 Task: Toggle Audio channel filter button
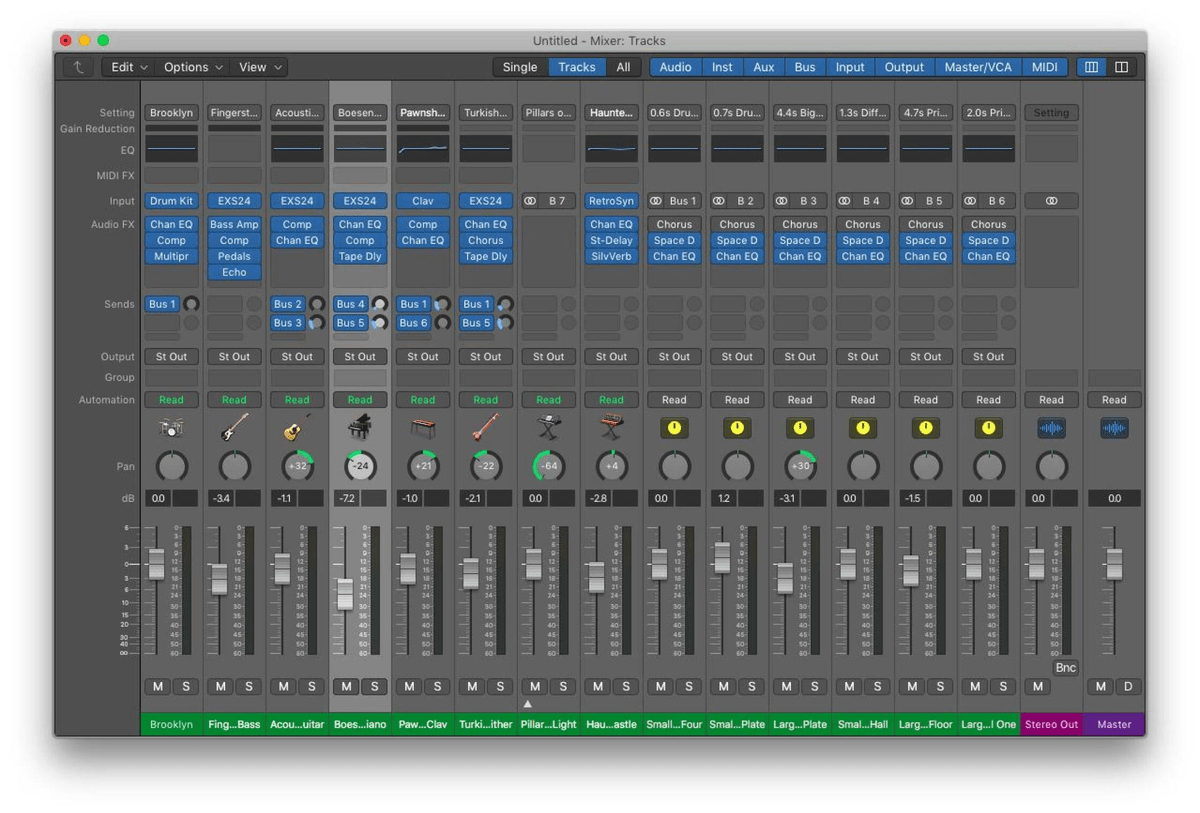tap(675, 67)
